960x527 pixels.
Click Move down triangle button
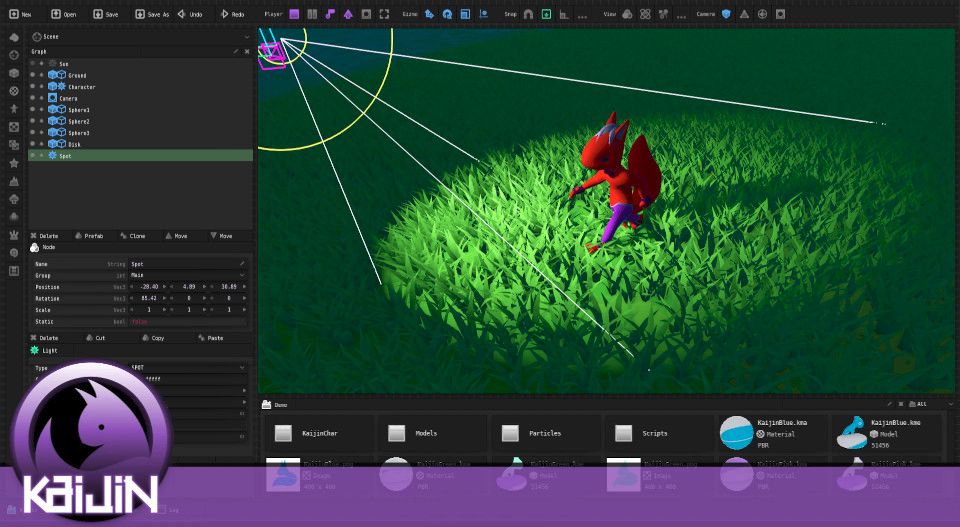pyautogui.click(x=222, y=236)
